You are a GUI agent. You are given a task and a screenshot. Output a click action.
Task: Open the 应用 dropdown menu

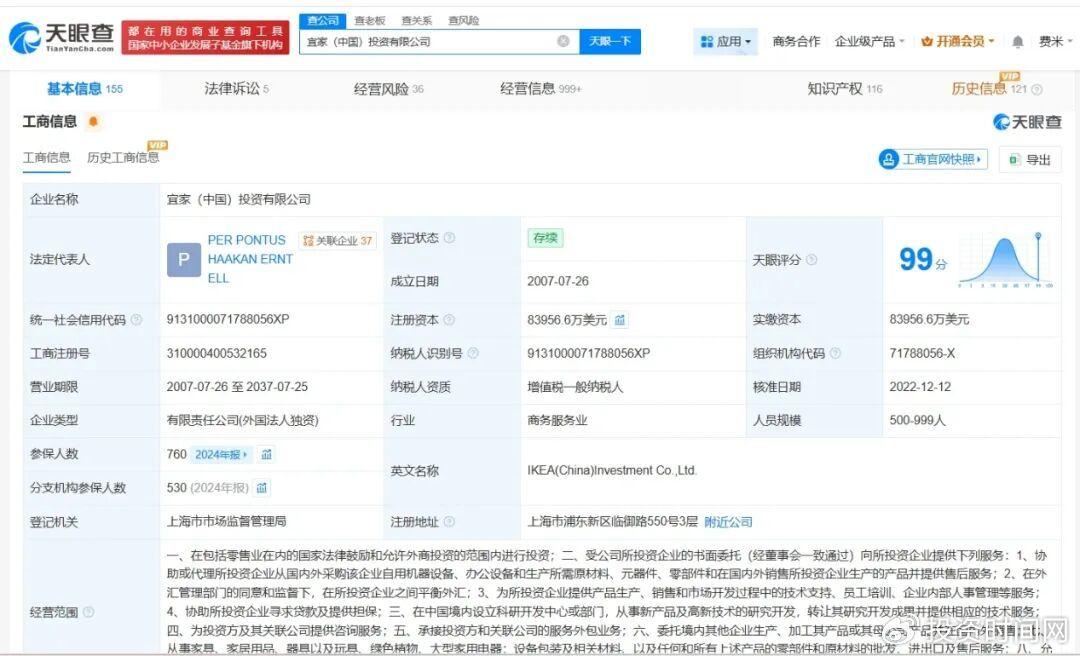725,42
